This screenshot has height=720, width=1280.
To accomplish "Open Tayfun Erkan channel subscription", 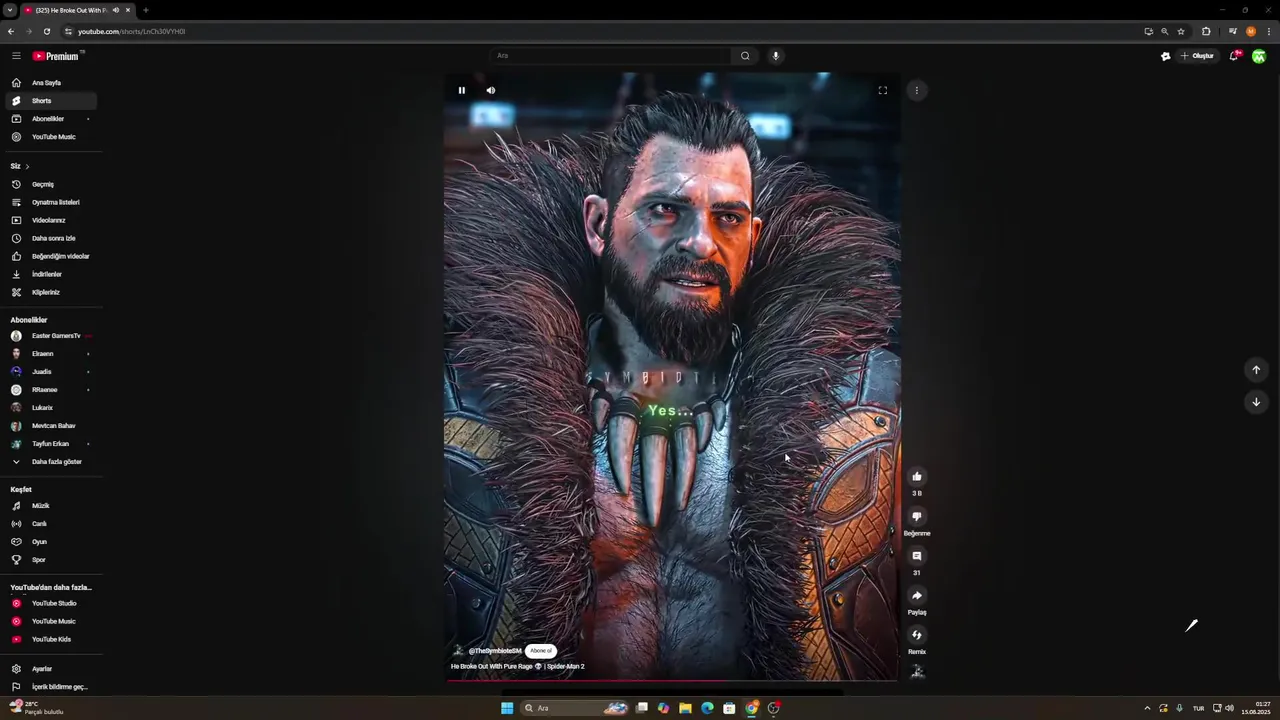I will click(x=50, y=444).
